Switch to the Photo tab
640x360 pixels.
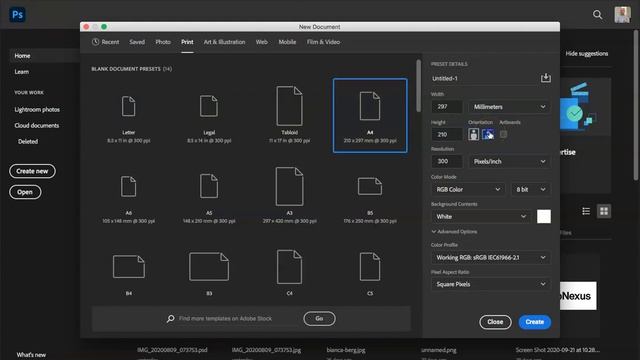[163, 42]
